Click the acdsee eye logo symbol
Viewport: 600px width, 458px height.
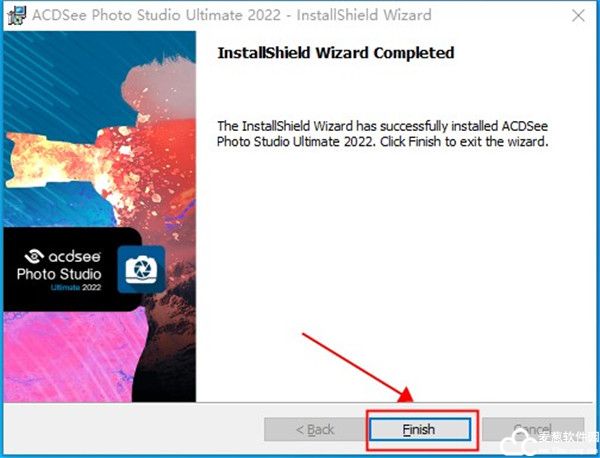tap(34, 256)
